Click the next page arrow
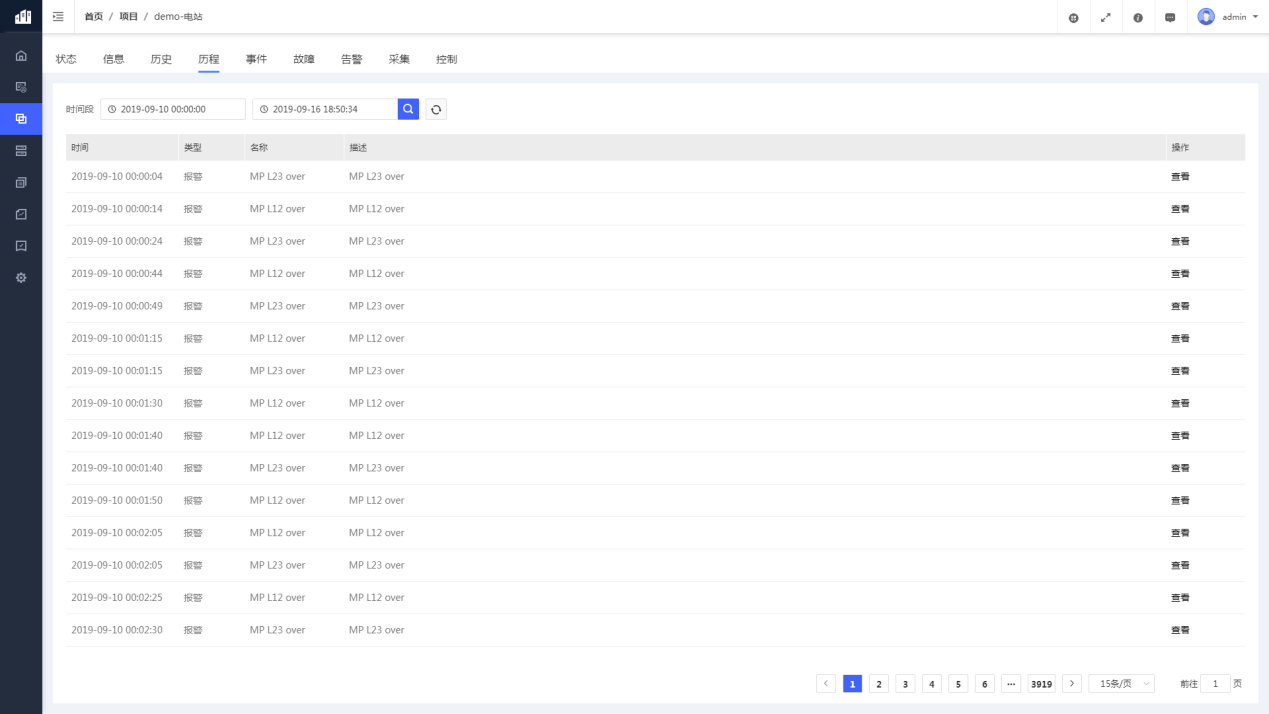Viewport: 1269px width, 714px height. tap(1072, 684)
